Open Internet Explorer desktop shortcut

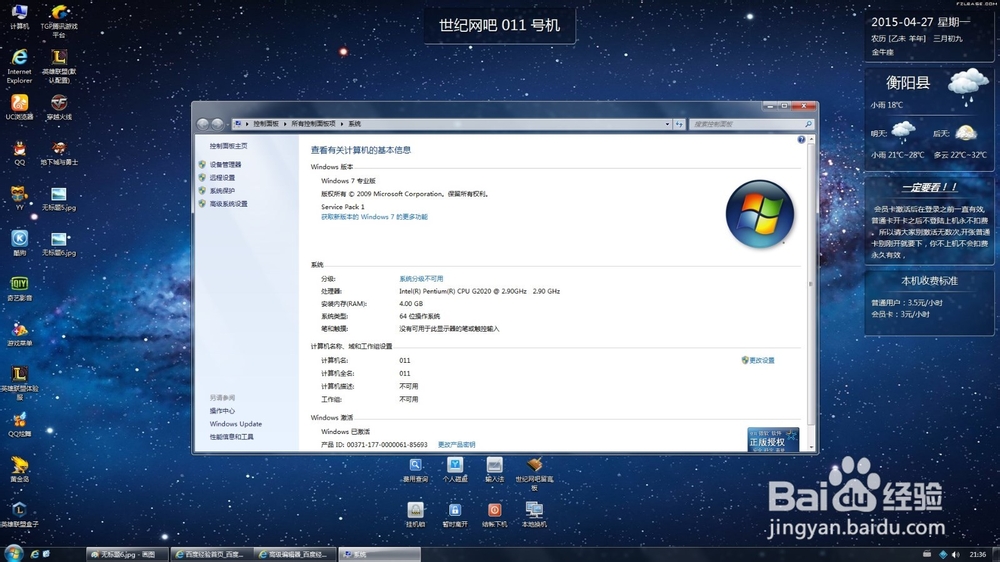click(x=19, y=66)
